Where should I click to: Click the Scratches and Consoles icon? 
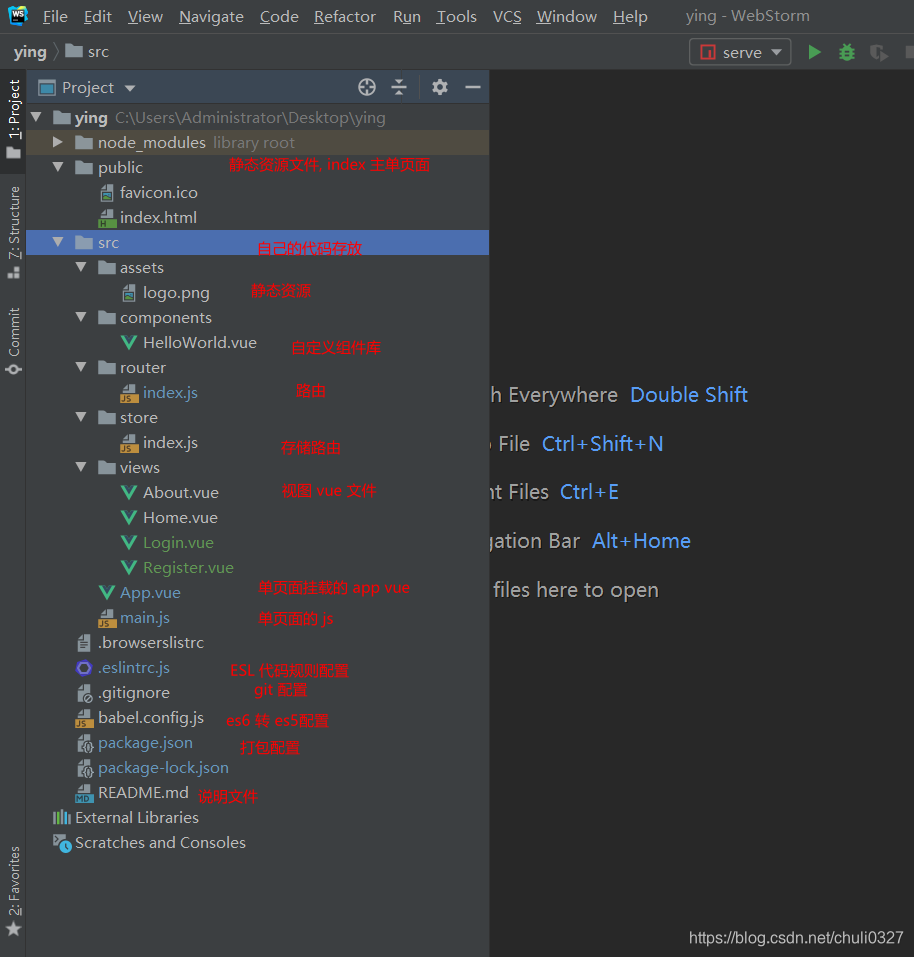(x=62, y=843)
